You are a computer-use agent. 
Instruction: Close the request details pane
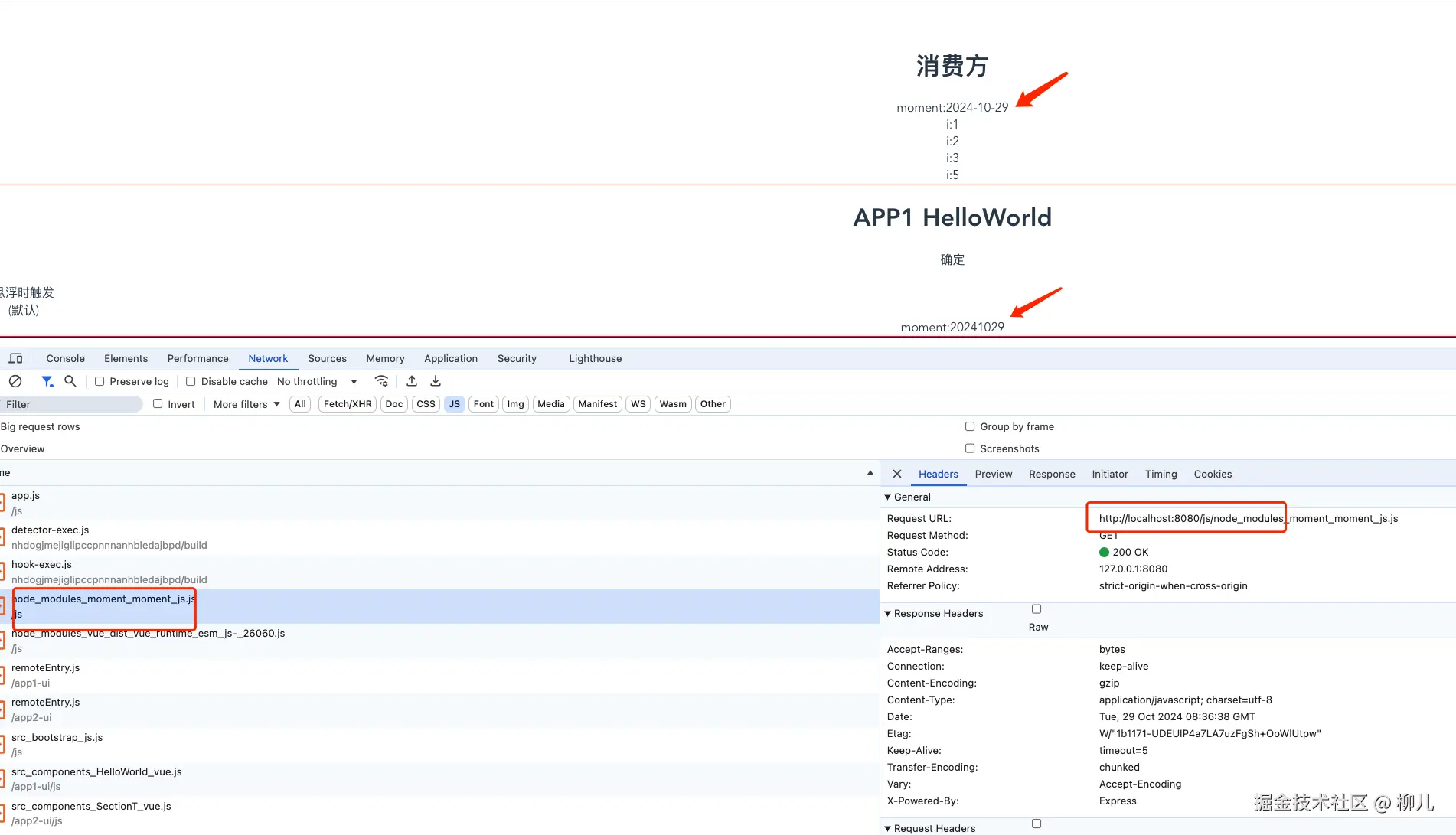tap(897, 474)
